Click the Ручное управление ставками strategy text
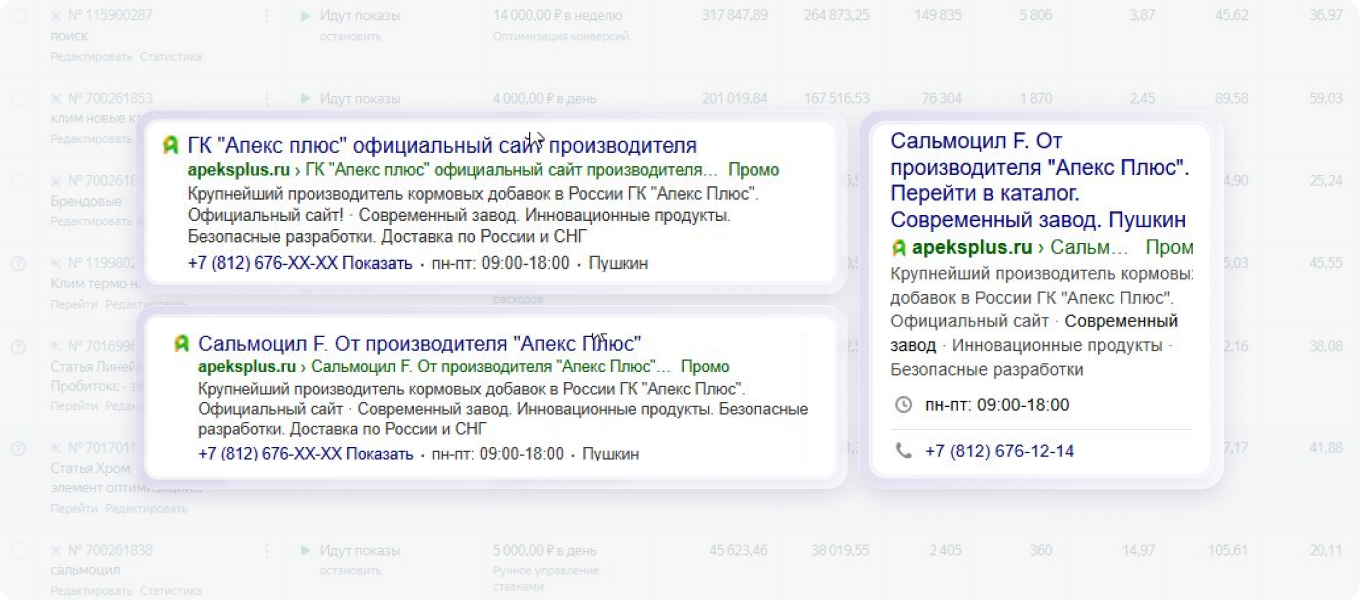 tap(545, 578)
